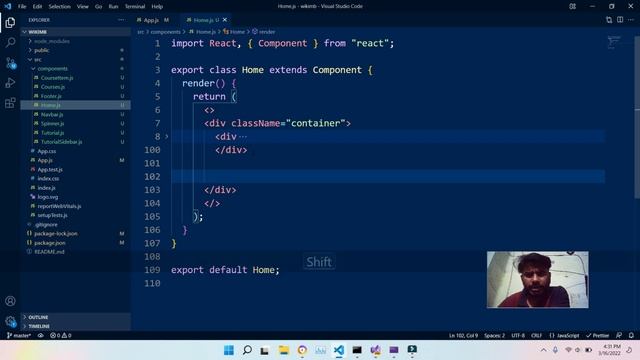640x360 pixels.
Task: Open the Run and Debug view
Action: pyautogui.click(x=10, y=82)
